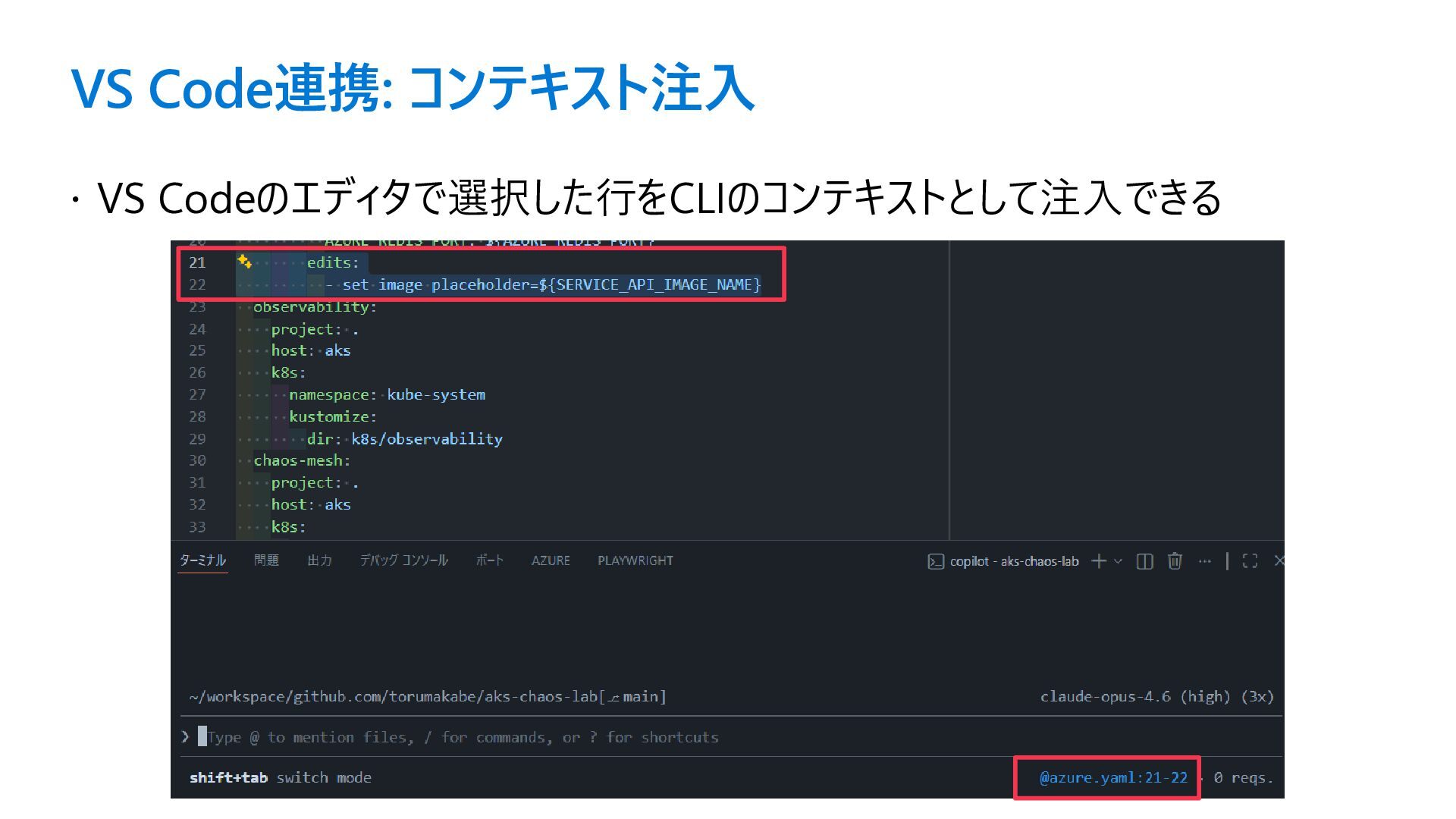Viewport: 1456px width, 819px height.
Task: Maximize the panel size
Action: 1250,561
